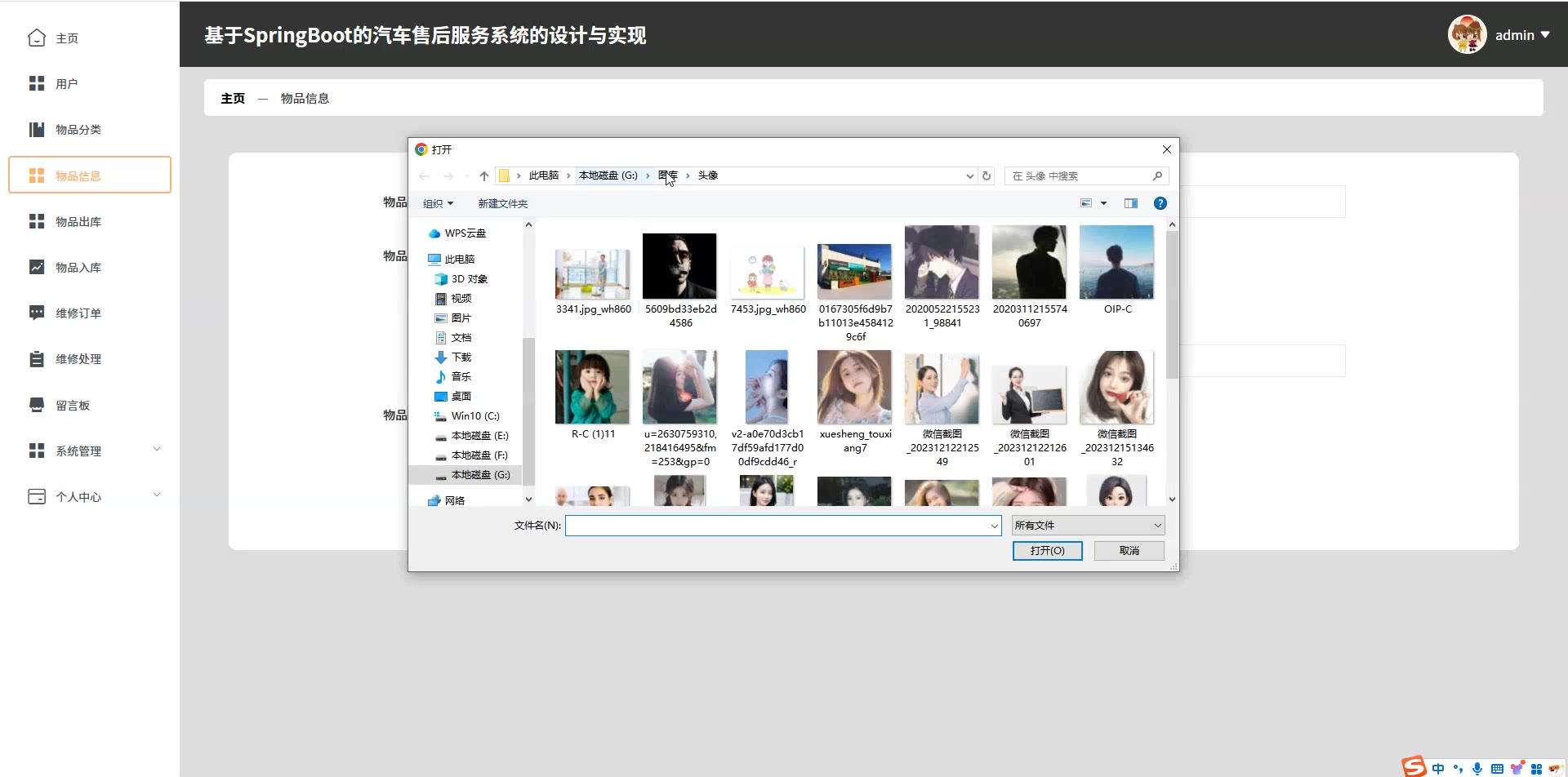Select 网络 in navigation tree
1568x777 pixels.
[446, 500]
